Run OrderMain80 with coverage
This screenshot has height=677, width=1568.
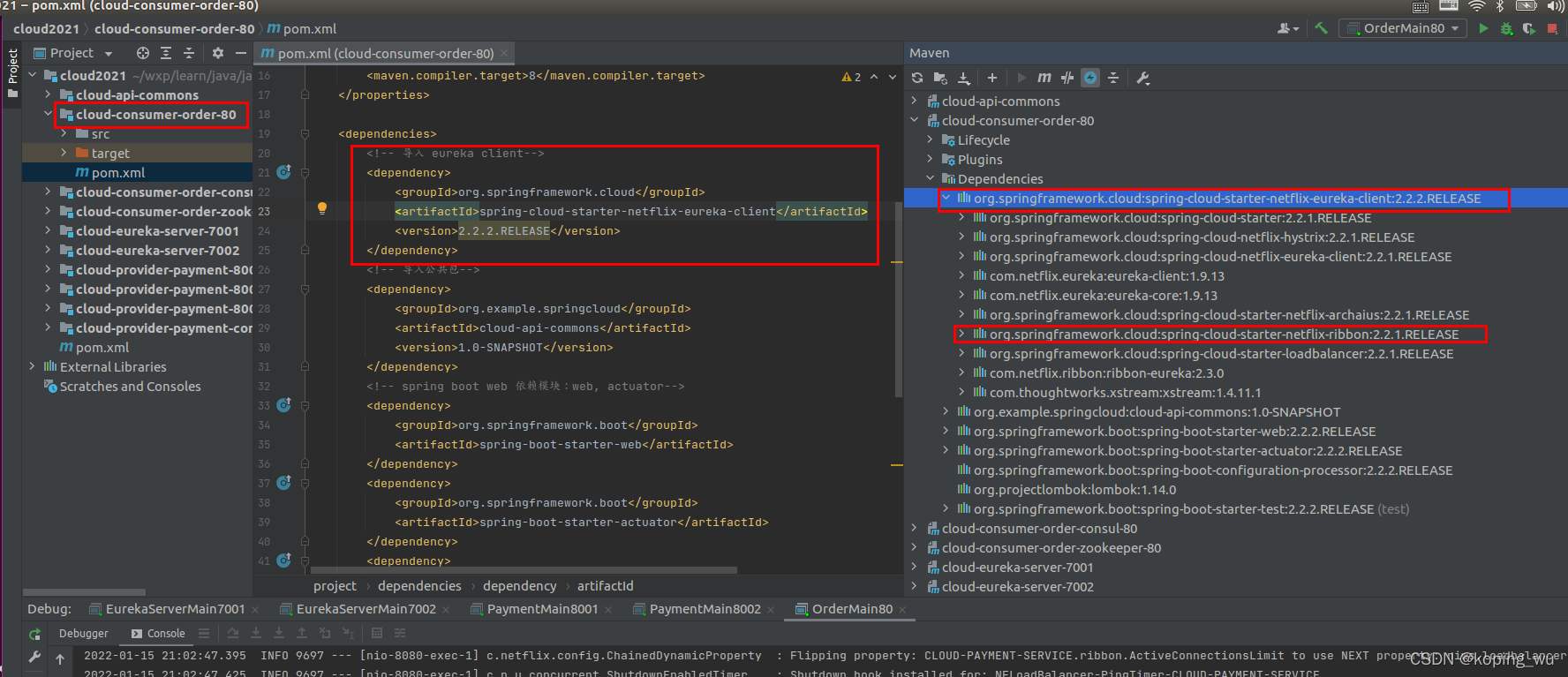coord(1529,28)
